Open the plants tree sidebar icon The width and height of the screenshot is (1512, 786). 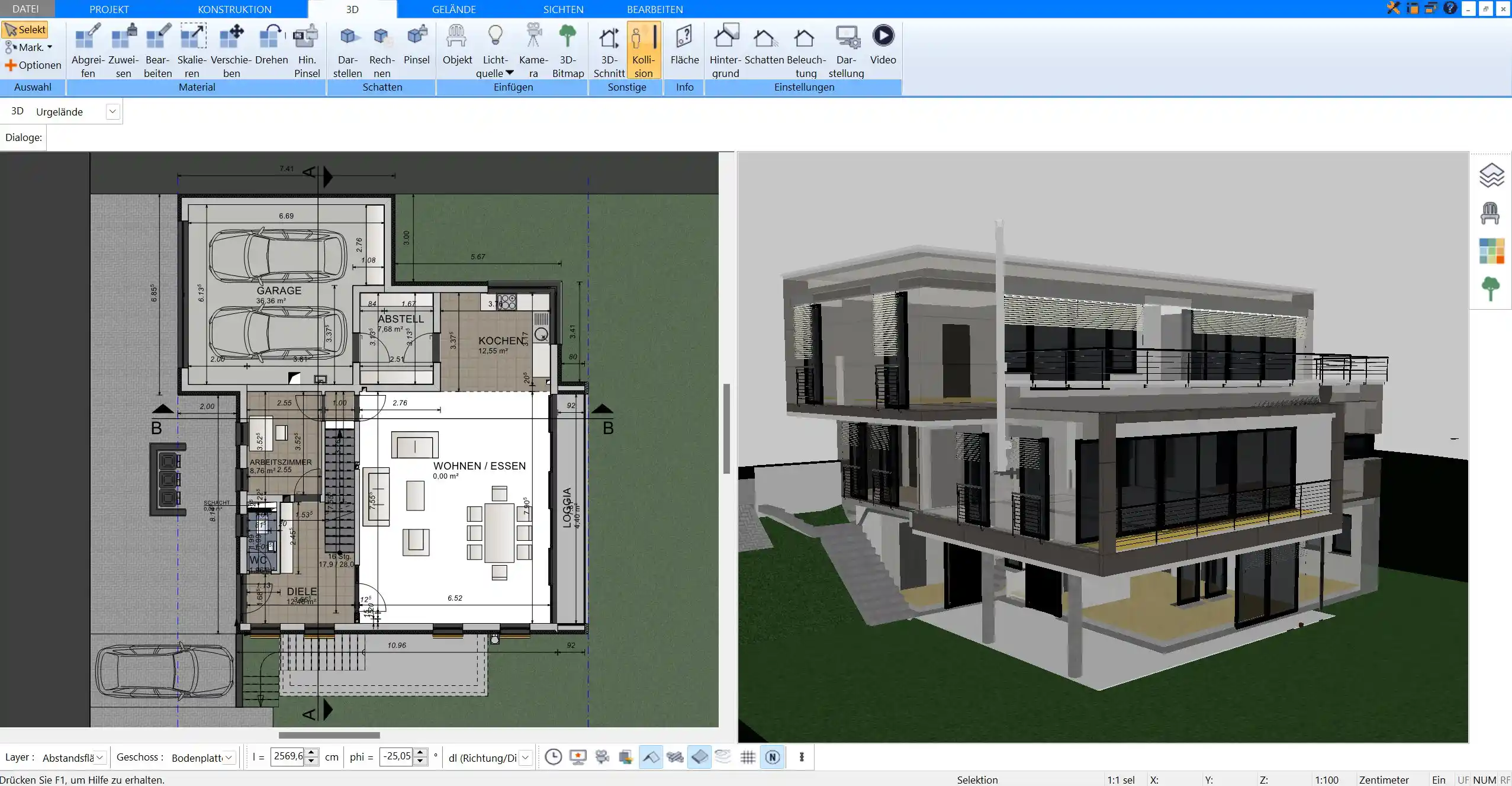(1491, 289)
